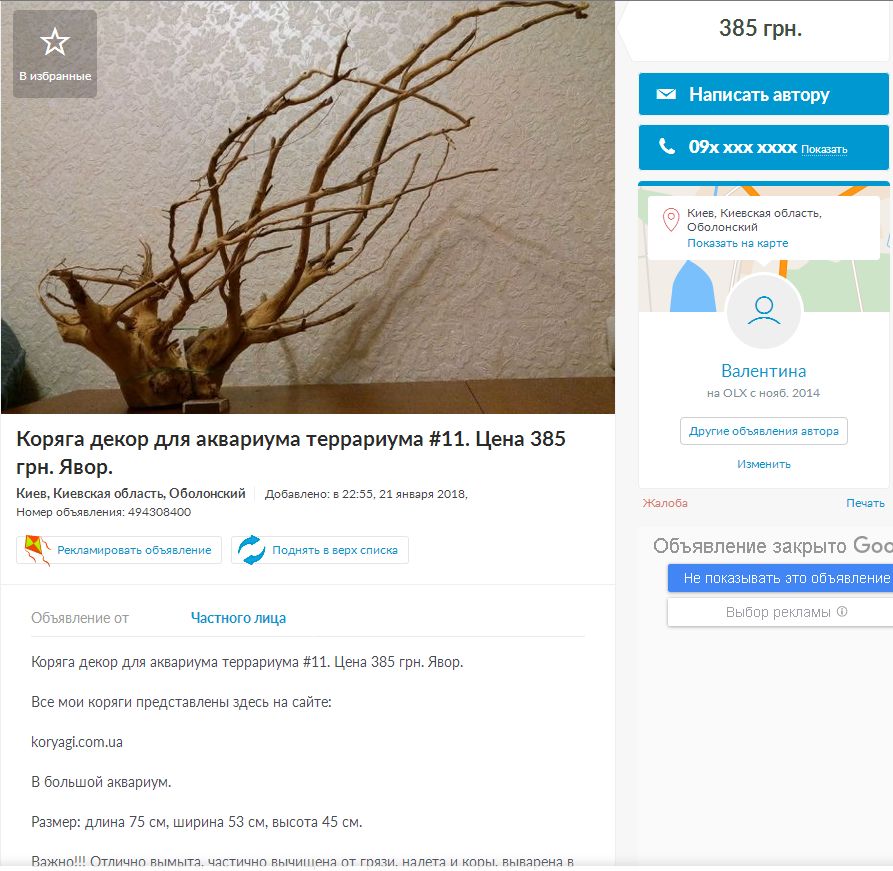This screenshot has height=871, width=893.
Task: Click the circular arrows refresh icon
Action: point(251,550)
